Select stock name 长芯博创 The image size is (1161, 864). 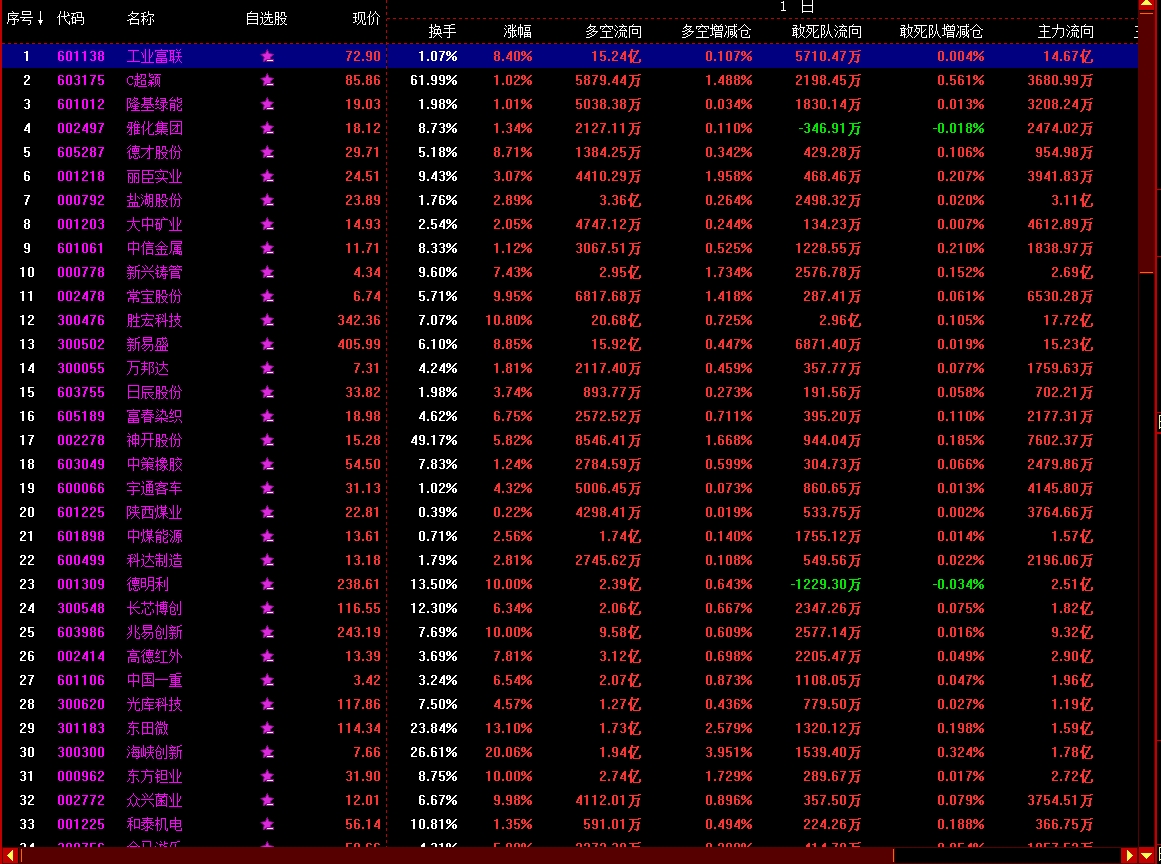point(154,609)
